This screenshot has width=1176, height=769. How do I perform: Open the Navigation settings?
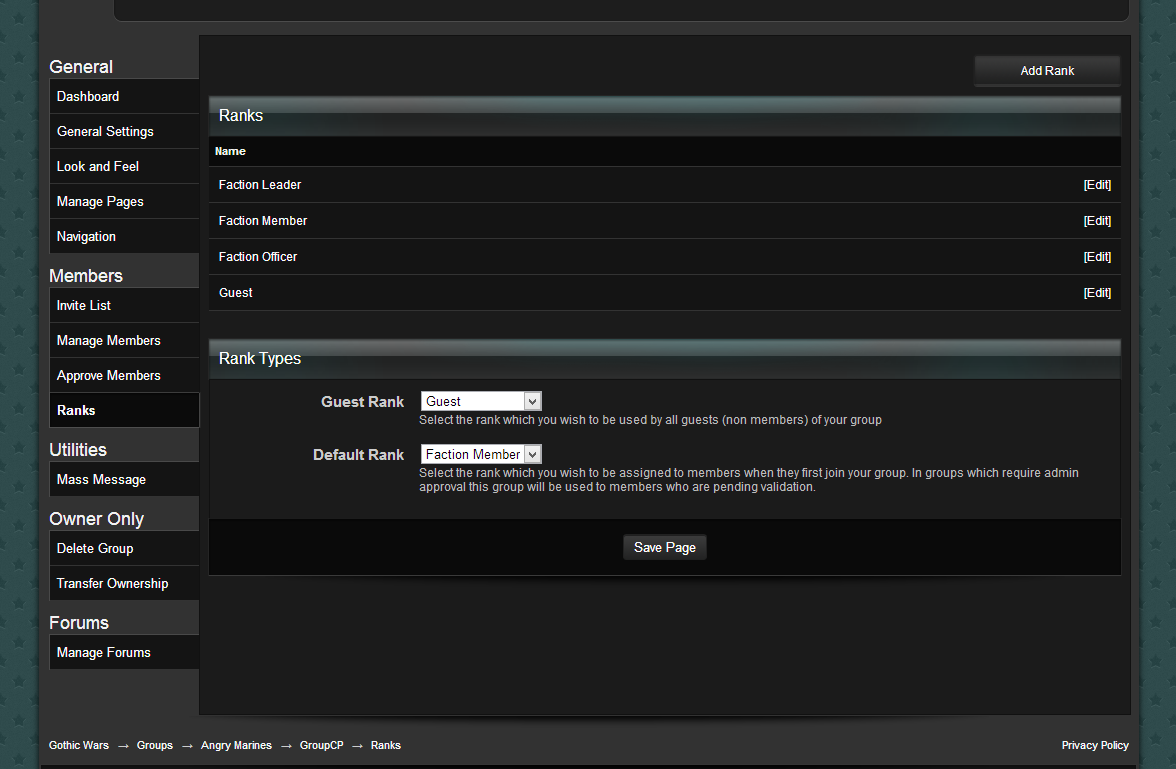click(124, 236)
